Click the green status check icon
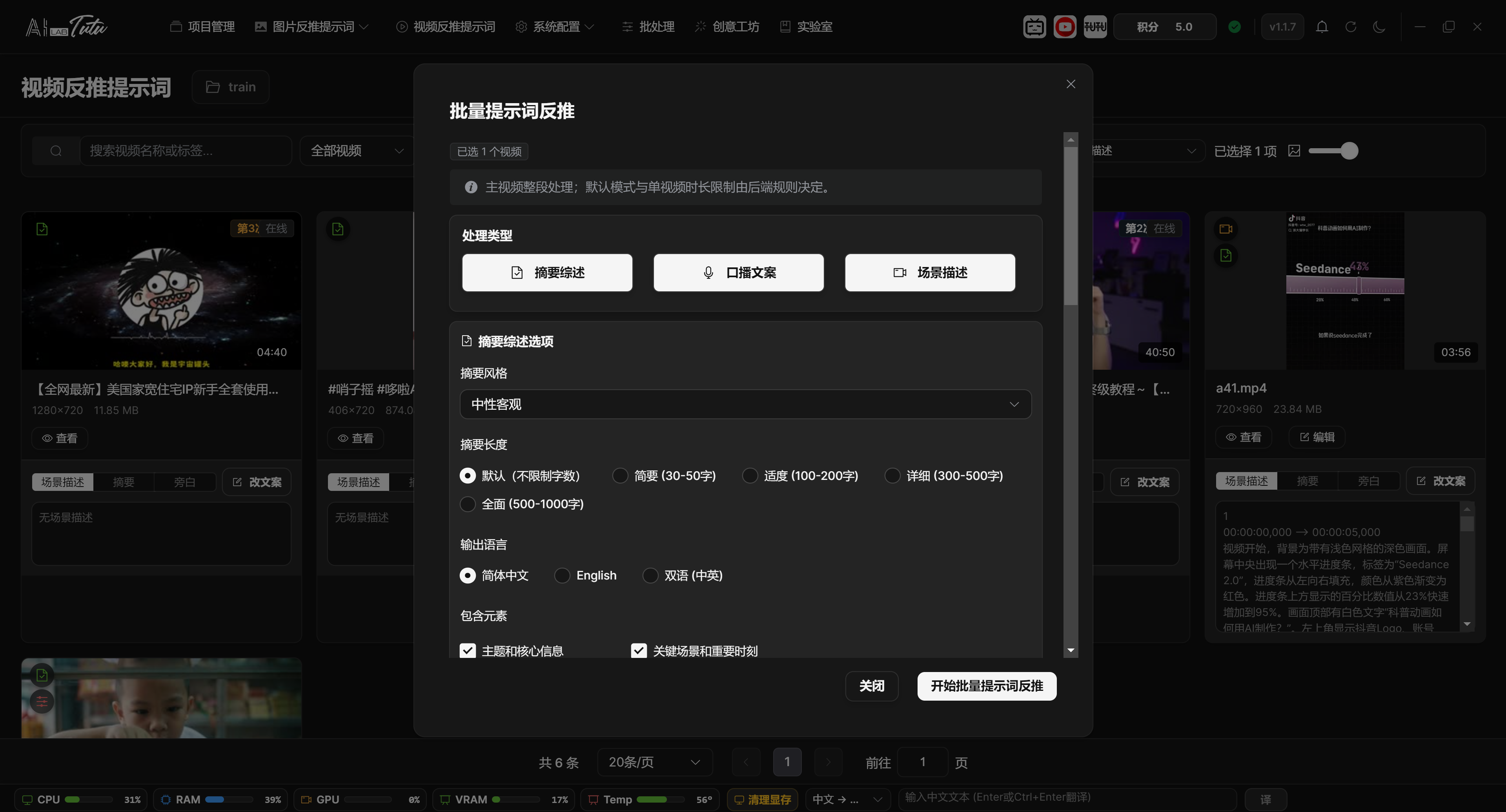Viewport: 1506px width, 812px height. pyautogui.click(x=1234, y=27)
